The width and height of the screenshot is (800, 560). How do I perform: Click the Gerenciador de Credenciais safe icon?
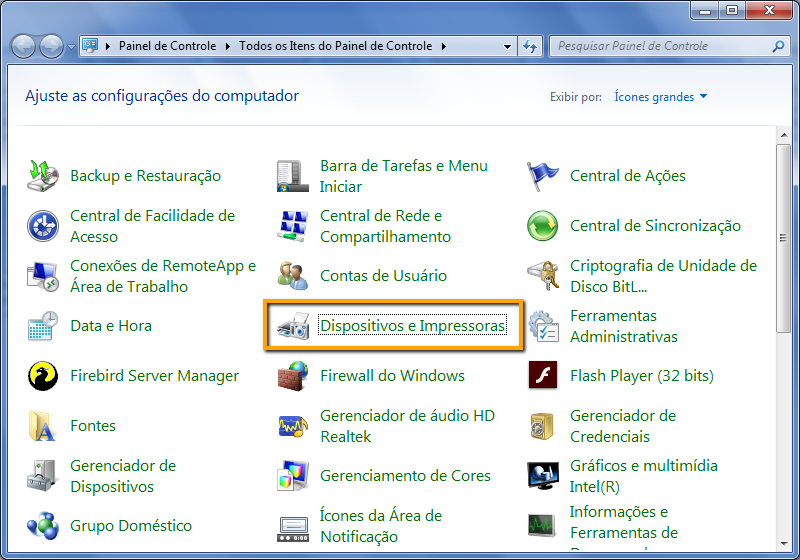click(542, 426)
